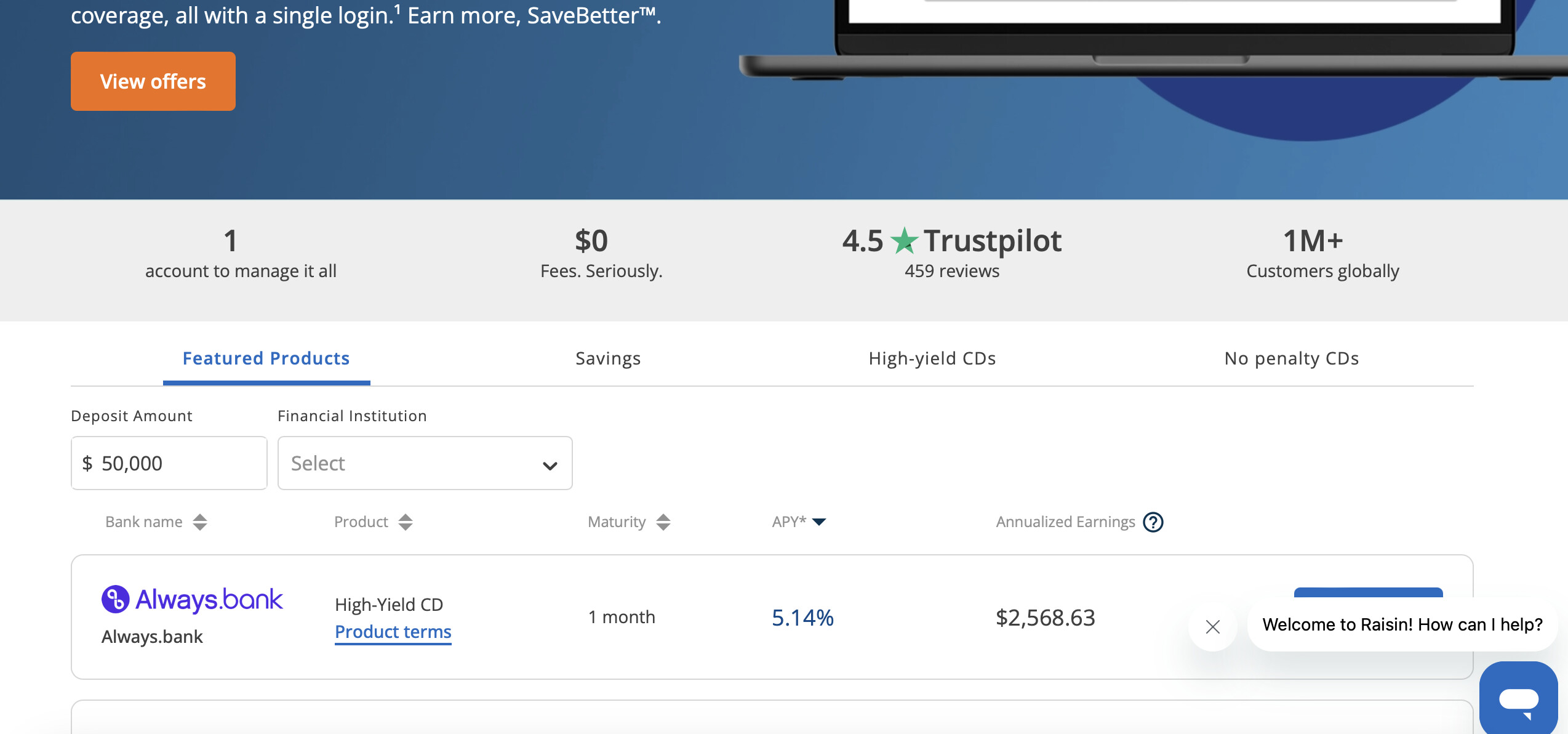Click the Welcome to Raisin chat message
Viewport: 1568px width, 734px height.
point(1402,624)
